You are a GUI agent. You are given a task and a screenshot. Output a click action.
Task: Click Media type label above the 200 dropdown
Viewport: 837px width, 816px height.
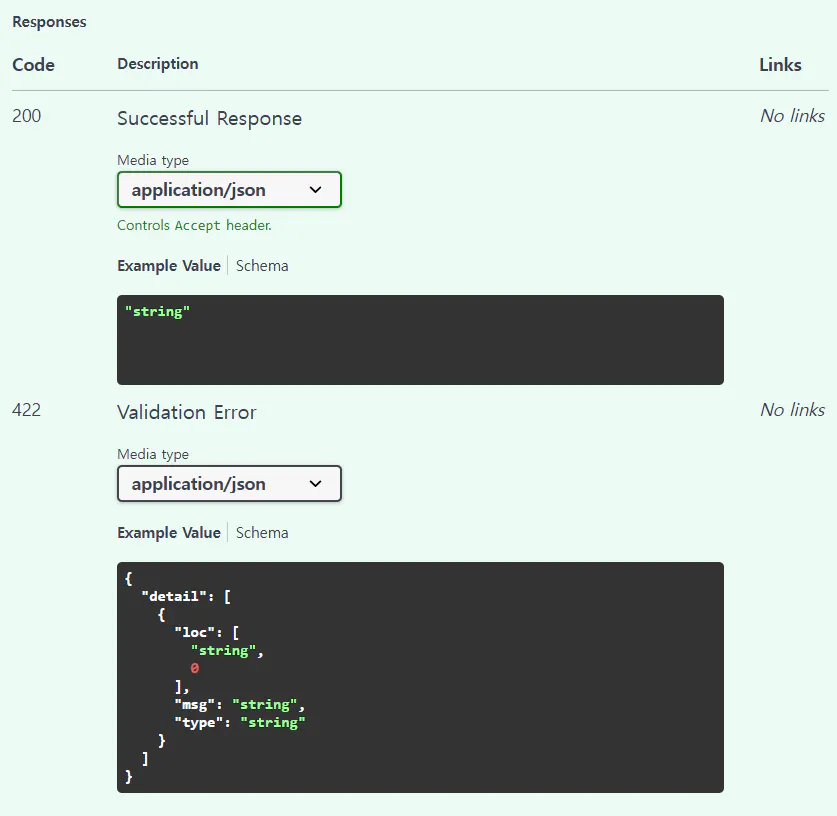tap(153, 160)
